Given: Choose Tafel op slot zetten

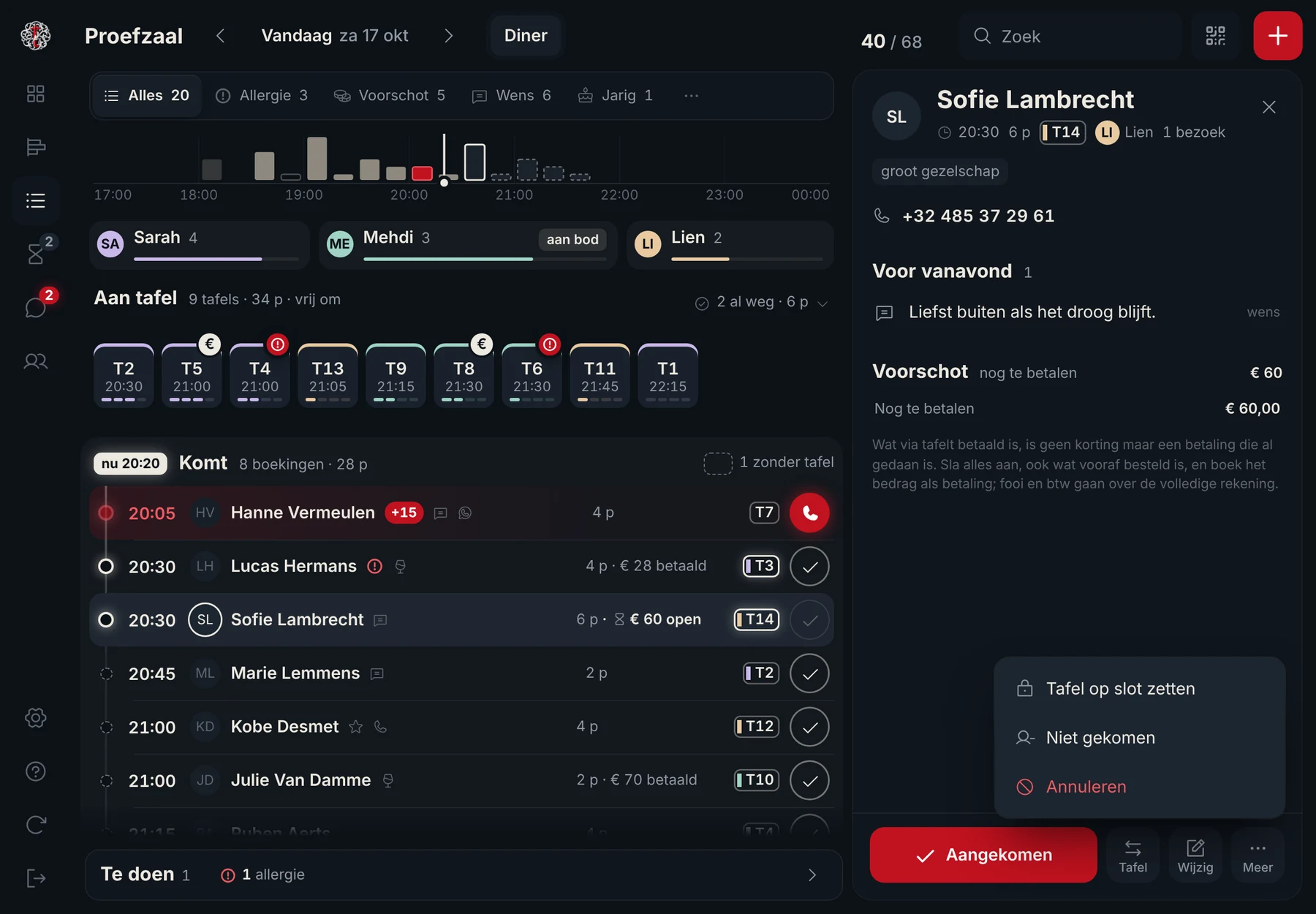Looking at the screenshot, I should point(1139,689).
